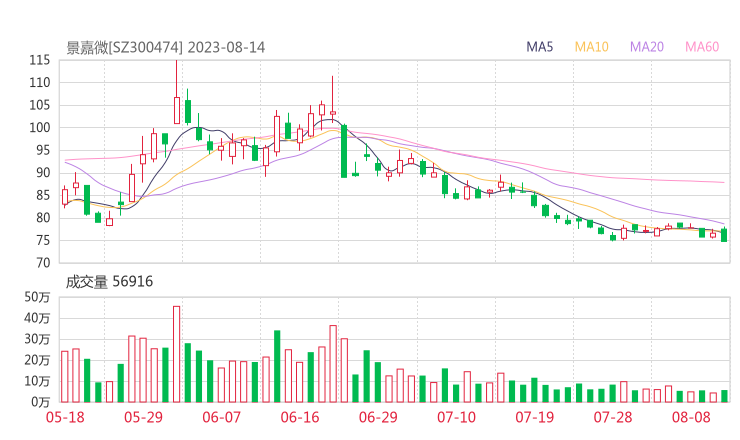
Task: Click the 30万 volume axis value
Action: tap(37, 339)
